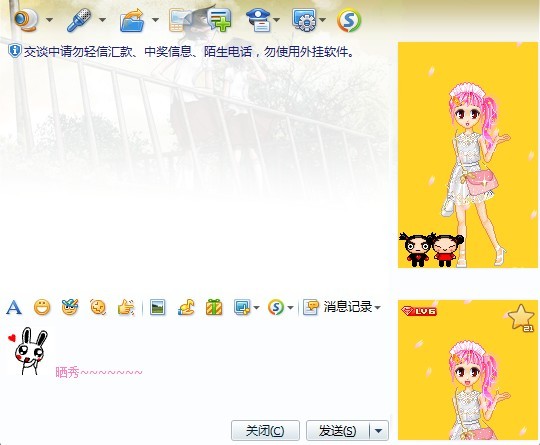540x445 pixels.
Task: Expand screen capture options arrow
Action: (256, 307)
